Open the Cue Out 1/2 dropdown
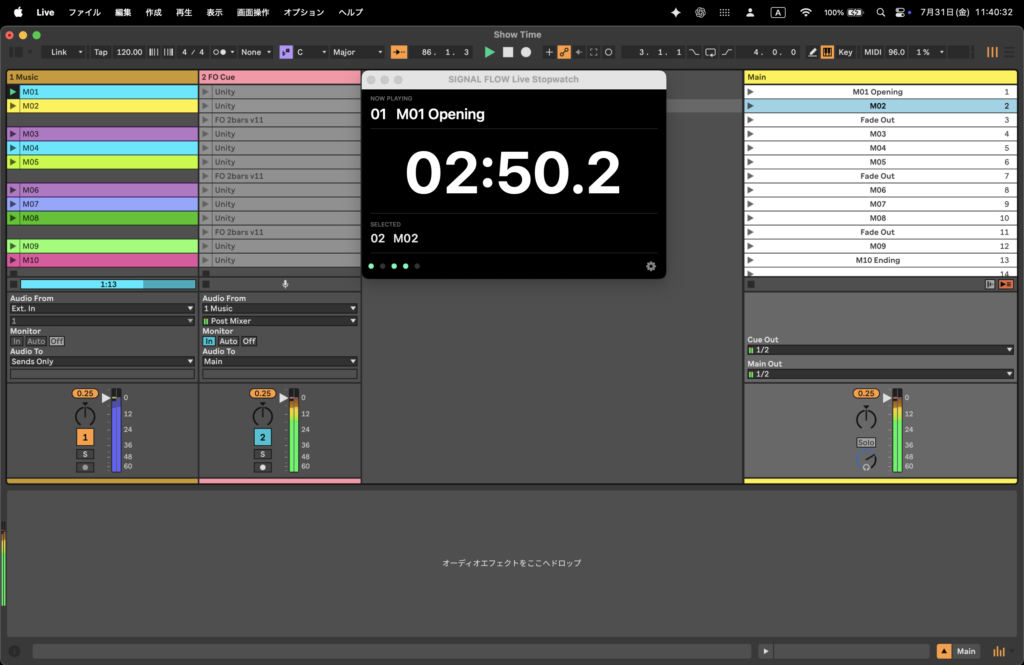The width and height of the screenshot is (1024, 665). pyautogui.click(x=880, y=350)
